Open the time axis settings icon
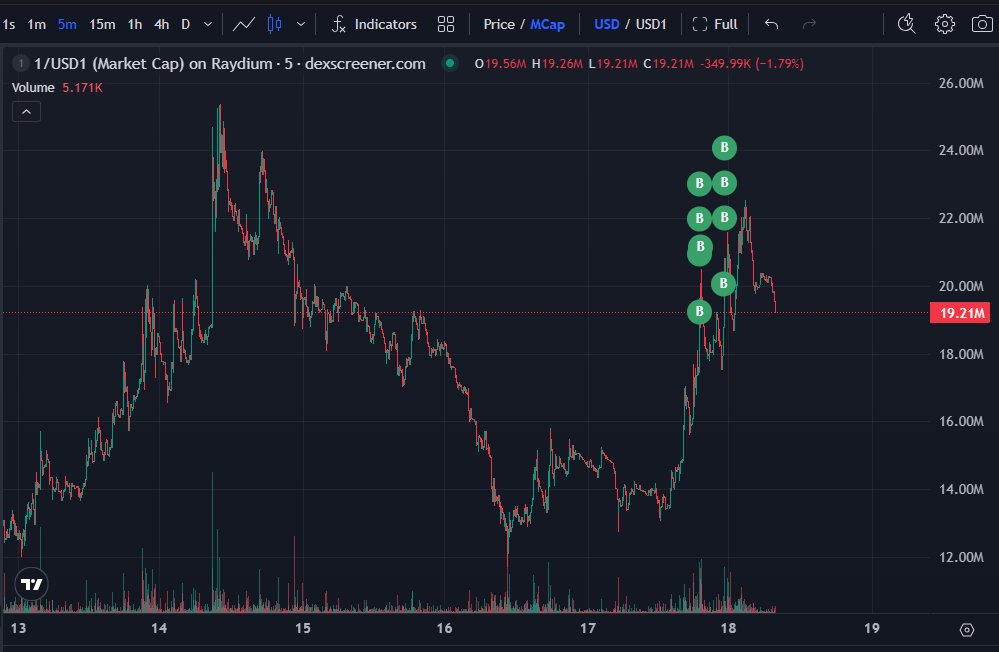Image resolution: width=999 pixels, height=652 pixels. tap(967, 630)
